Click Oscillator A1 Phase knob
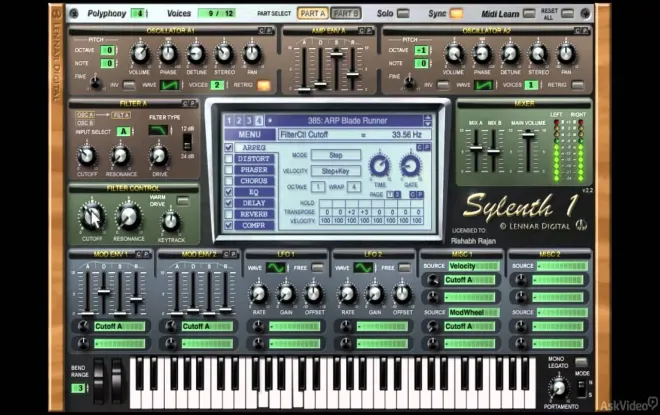The height and width of the screenshot is (415, 660). pyautogui.click(x=168, y=54)
